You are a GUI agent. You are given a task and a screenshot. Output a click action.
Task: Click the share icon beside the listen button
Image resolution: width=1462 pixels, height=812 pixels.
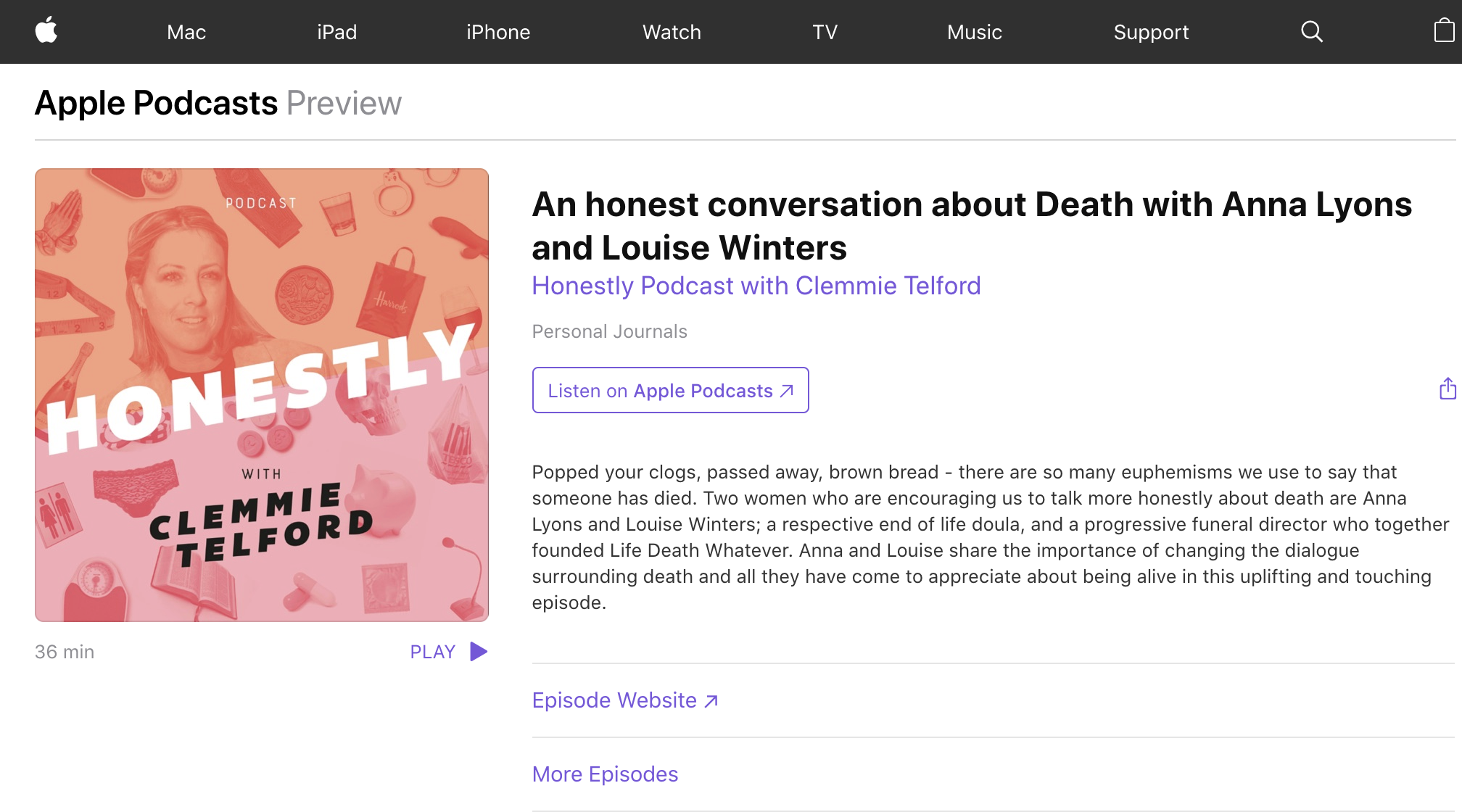[1447, 389]
